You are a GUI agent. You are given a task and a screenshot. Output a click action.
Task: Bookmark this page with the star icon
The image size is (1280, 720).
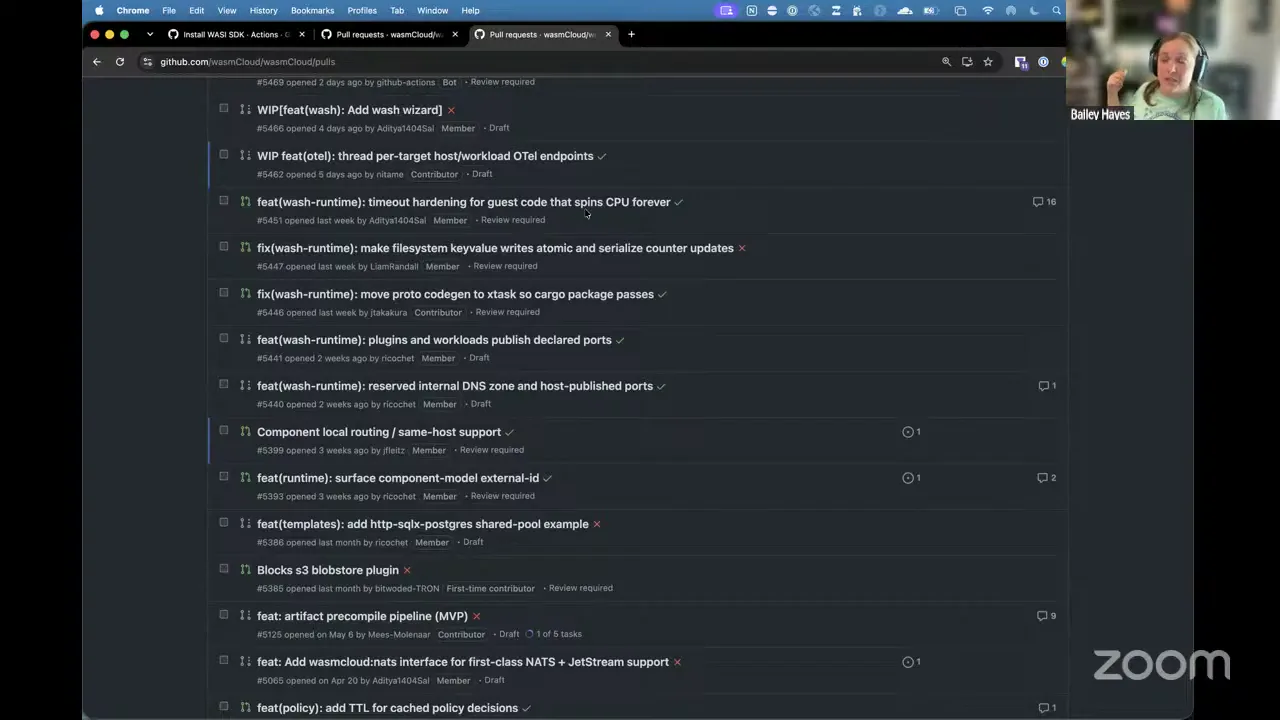point(988,62)
